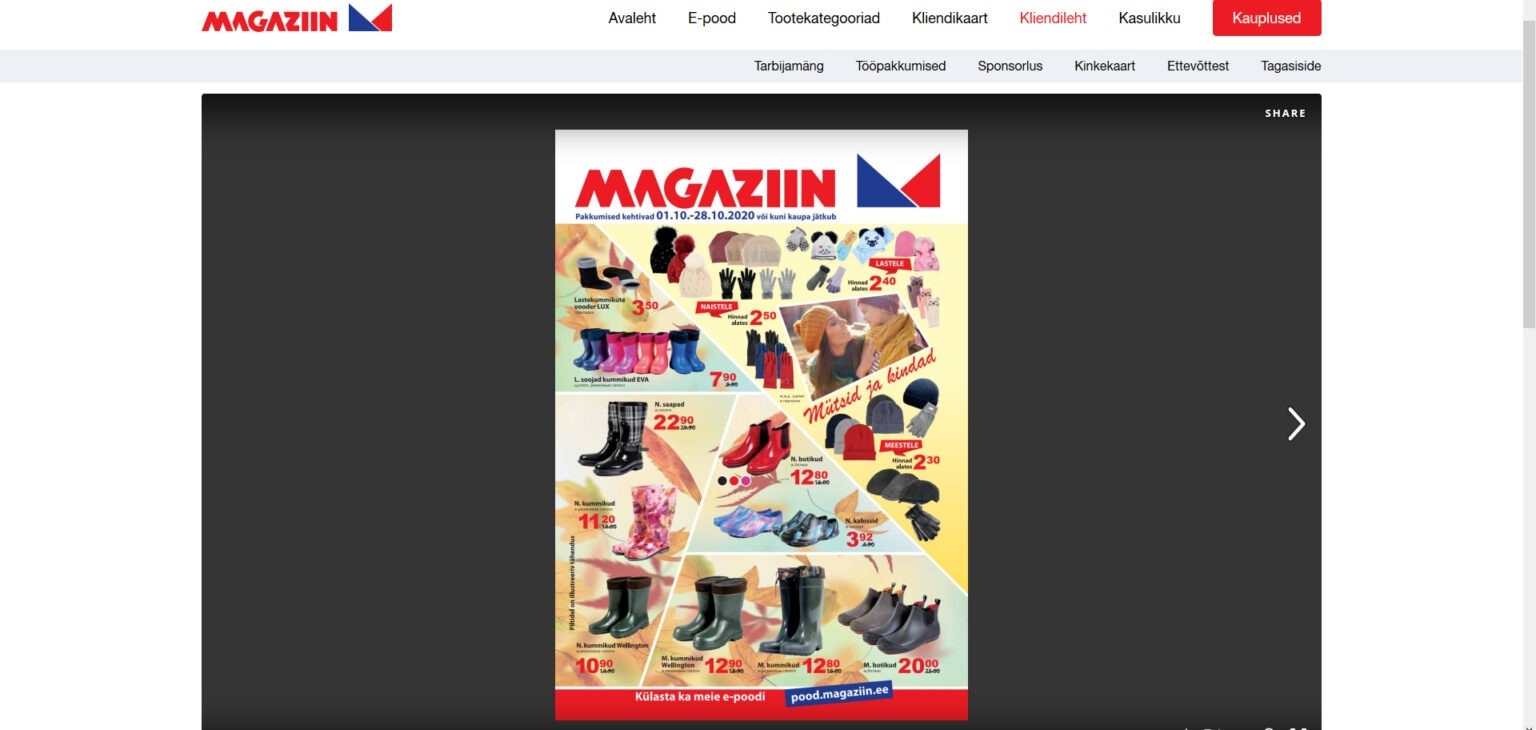Image resolution: width=1536 pixels, height=730 pixels.
Task: Open Tootekategooriad in the top navigation
Action: click(x=824, y=18)
